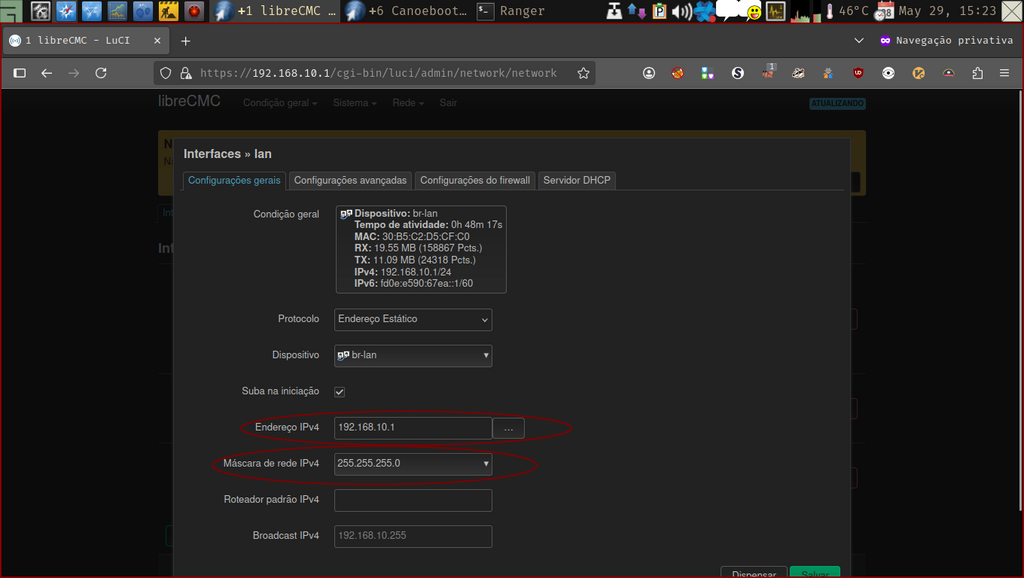Close the libreCMC - LuCI tab
This screenshot has width=1024, height=578.
click(157, 40)
